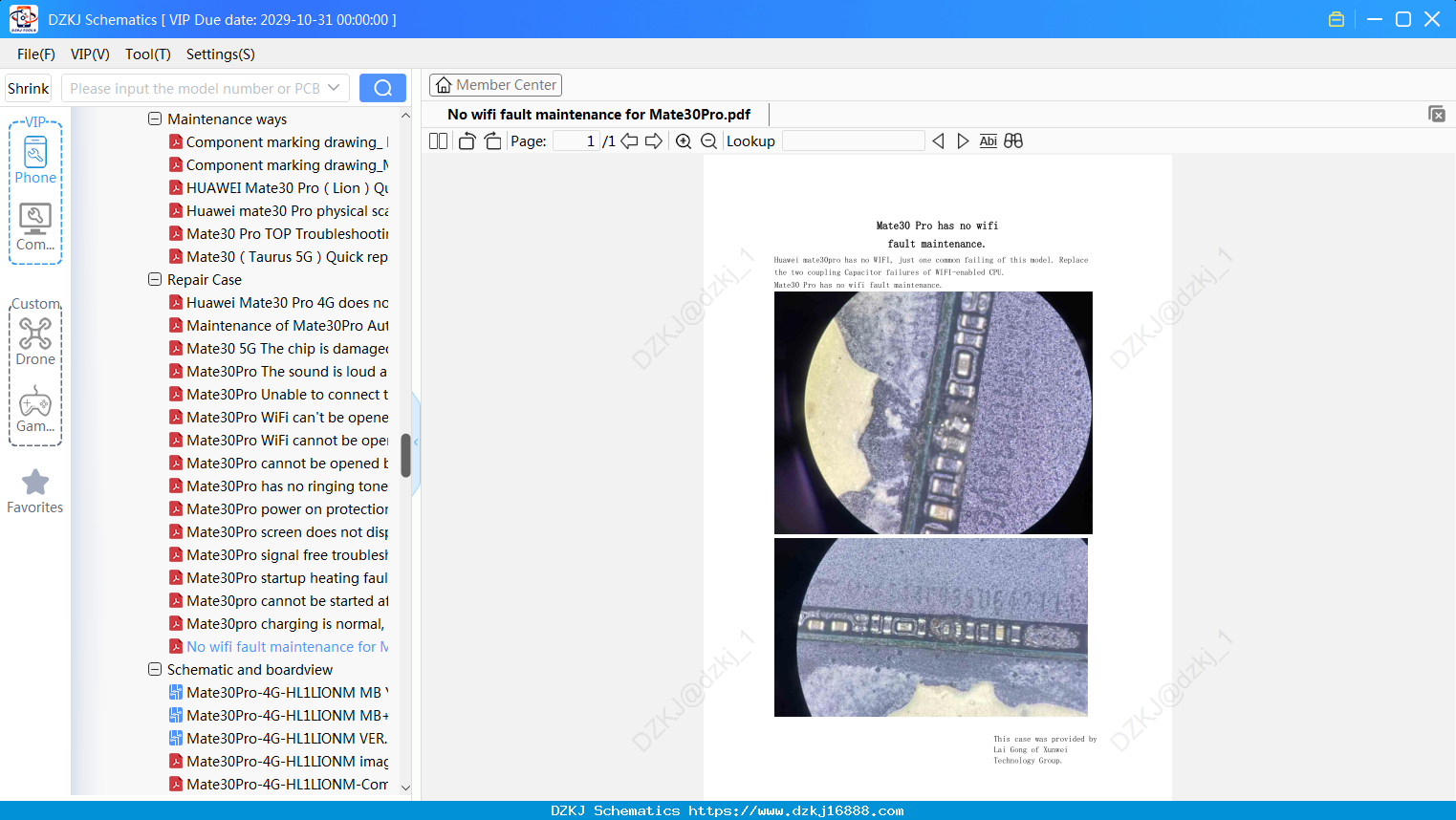Collapse the Schematic and boardview tree group

pos(155,670)
